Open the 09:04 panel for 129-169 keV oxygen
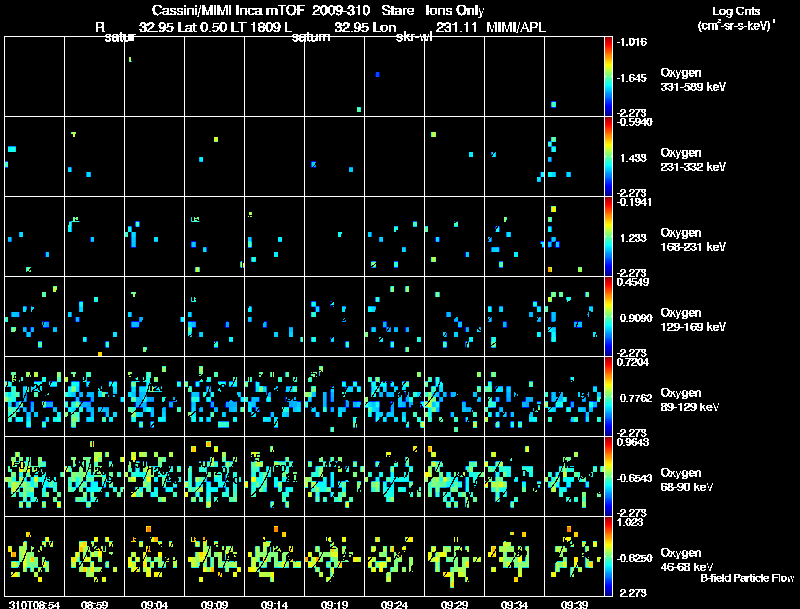 [x=155, y=316]
